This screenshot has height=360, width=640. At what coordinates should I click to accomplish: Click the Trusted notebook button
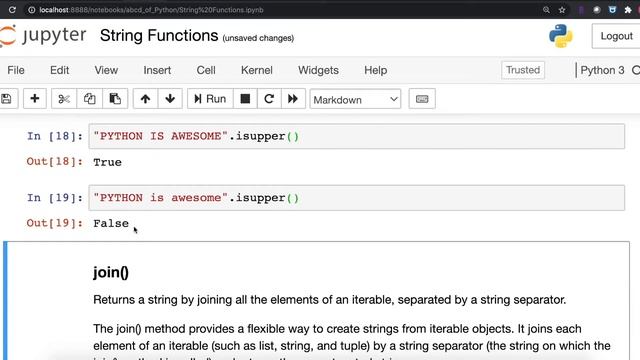pos(523,70)
